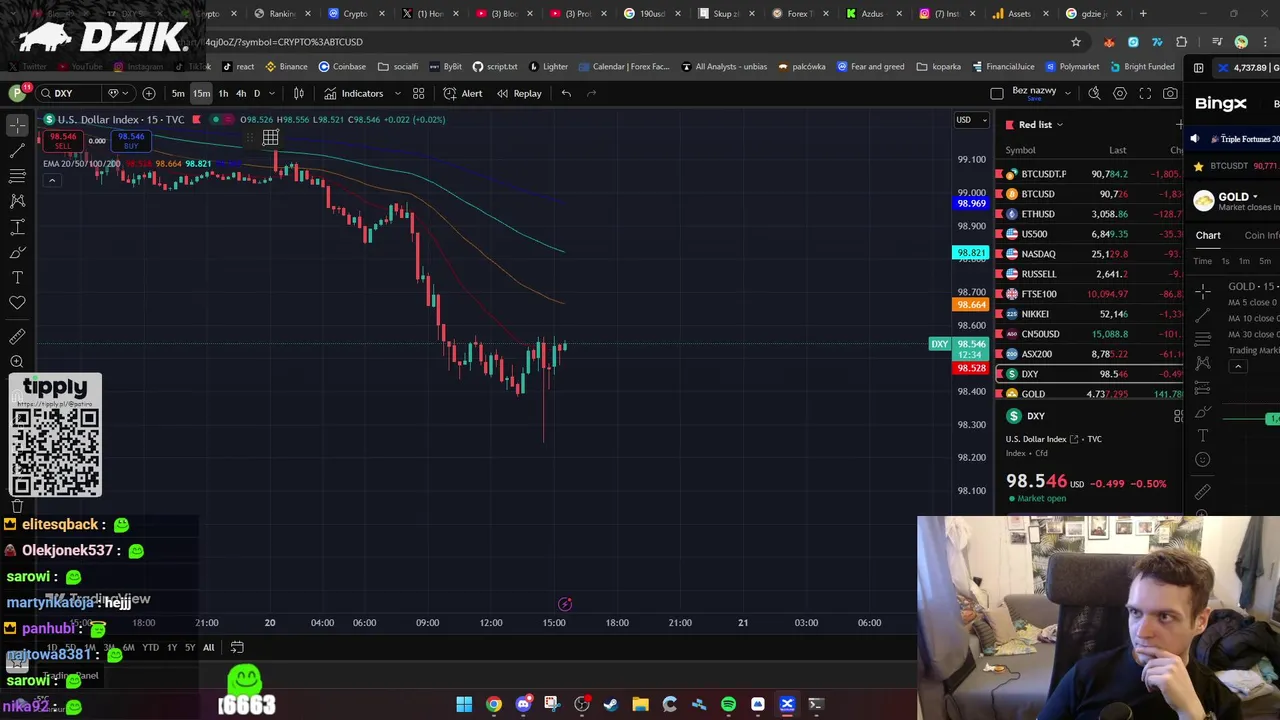The image size is (1280, 720).
Task: Open quick search in chart toolbar
Action: [1094, 93]
